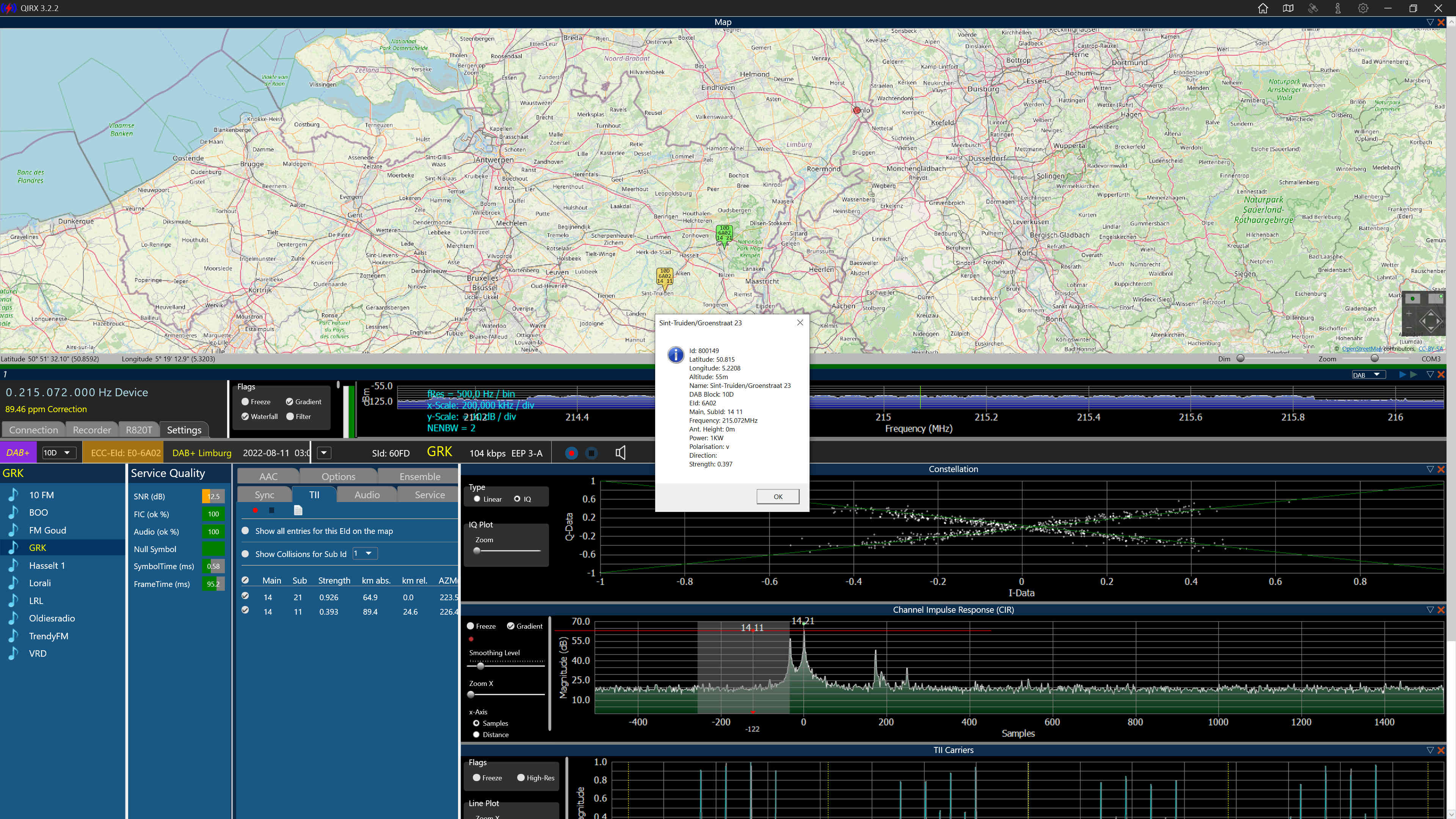1456x819 pixels.
Task: Open the gear settings icon
Action: coord(1363,8)
